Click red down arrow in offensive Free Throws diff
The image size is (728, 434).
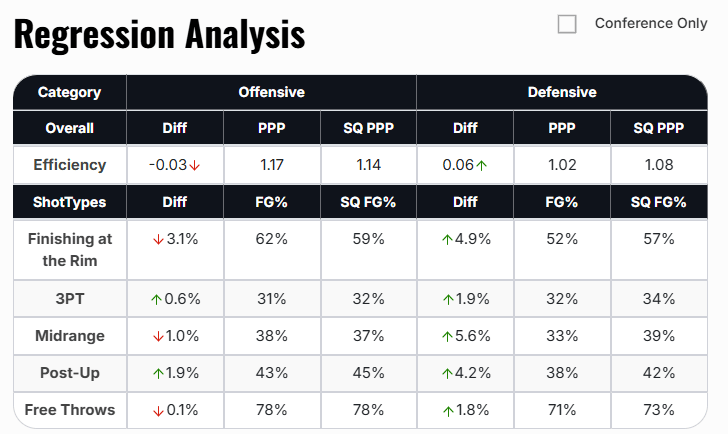156,410
